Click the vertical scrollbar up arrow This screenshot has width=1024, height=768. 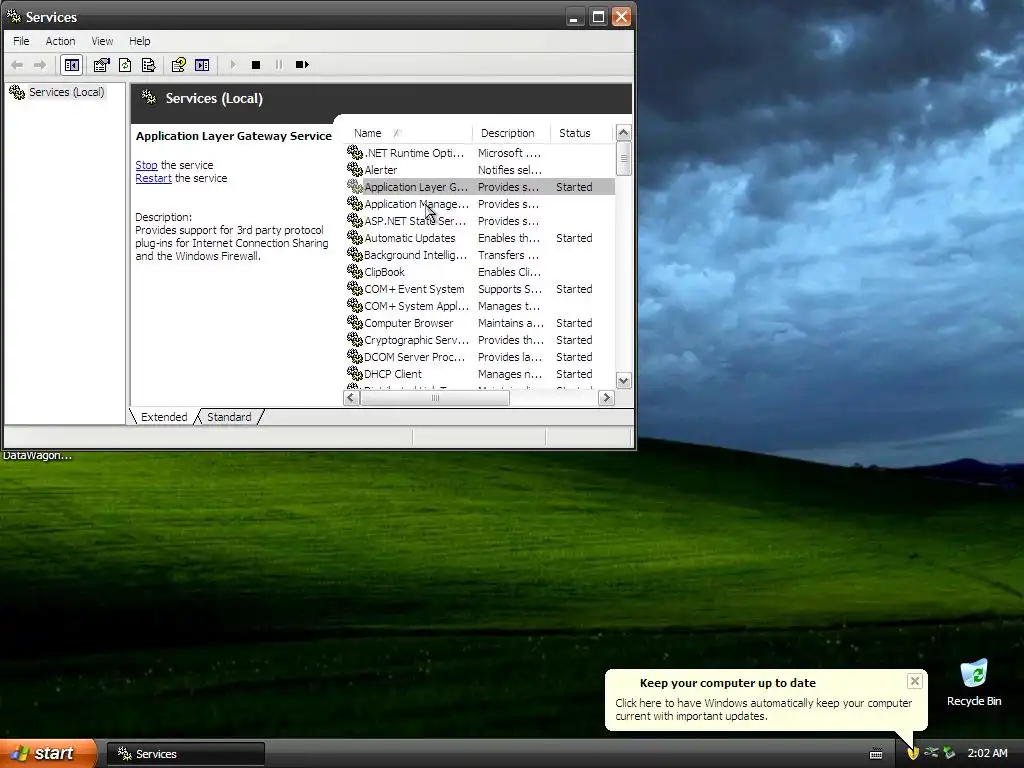624,133
